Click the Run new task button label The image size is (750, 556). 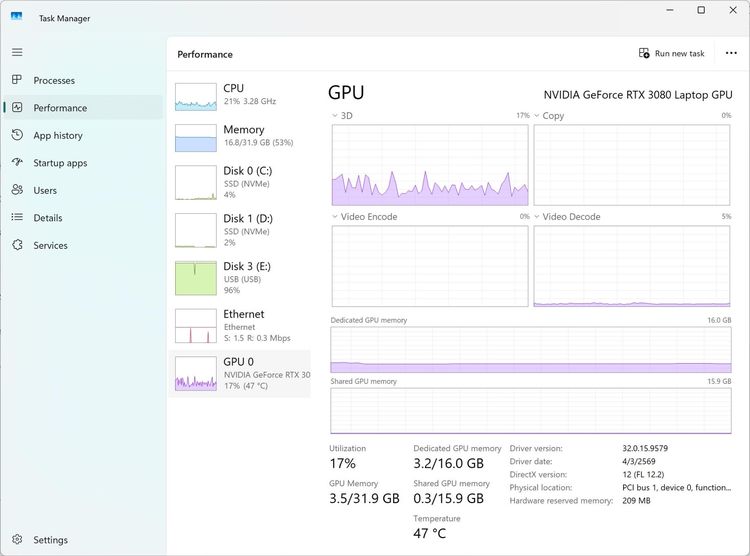(679, 54)
